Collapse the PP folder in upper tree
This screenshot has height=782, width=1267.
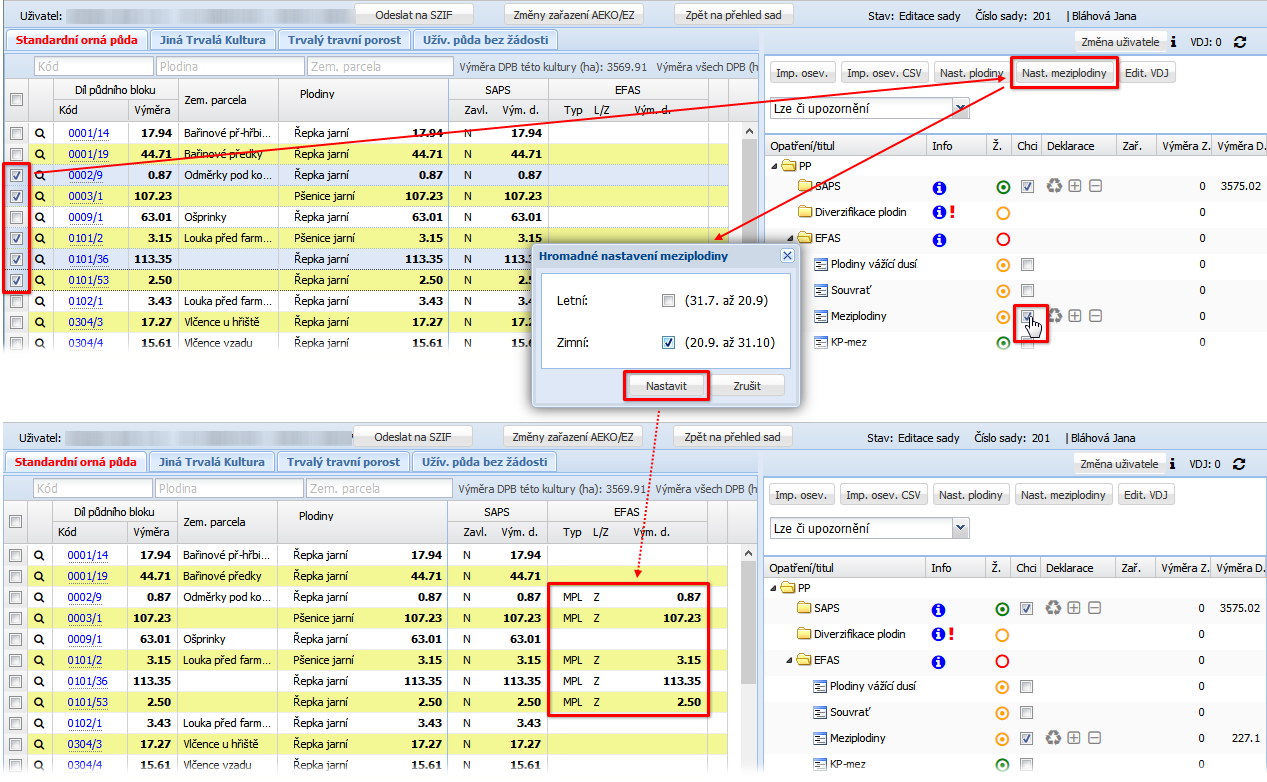772,165
